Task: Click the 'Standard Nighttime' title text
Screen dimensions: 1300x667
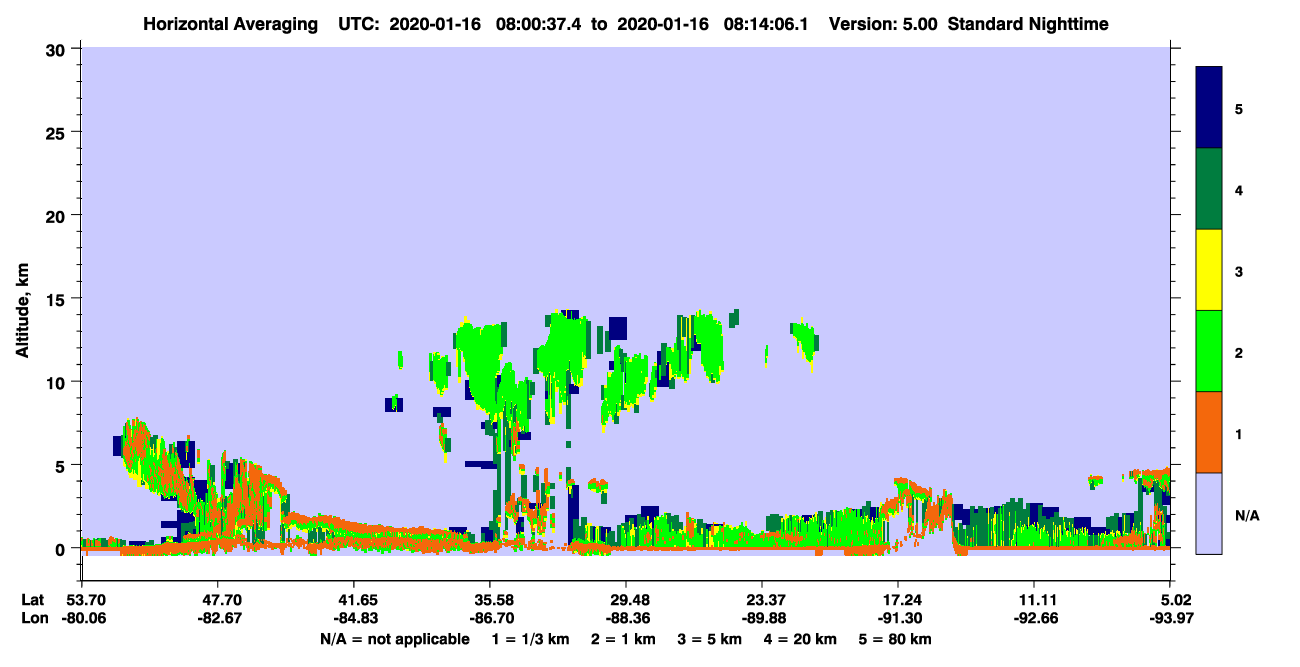Action: coord(1028,24)
